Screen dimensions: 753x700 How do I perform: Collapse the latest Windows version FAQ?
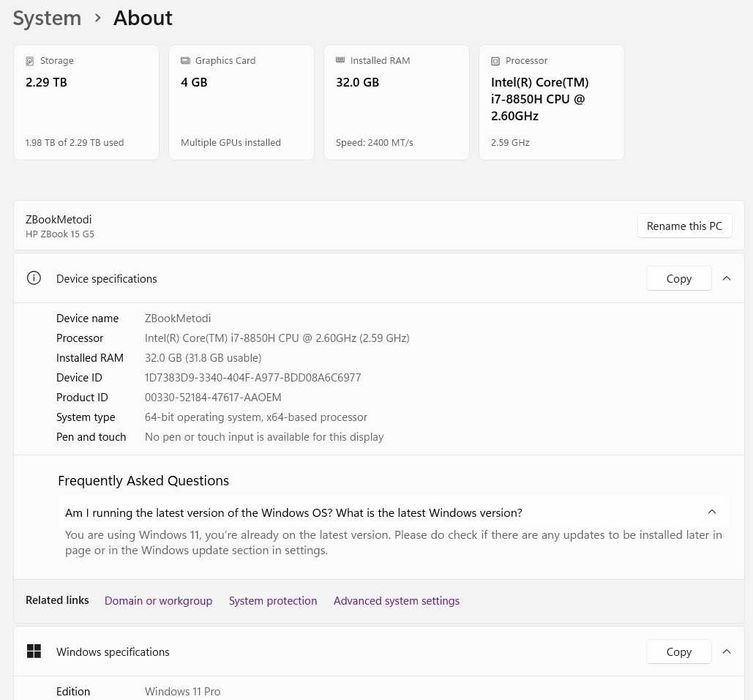712,513
